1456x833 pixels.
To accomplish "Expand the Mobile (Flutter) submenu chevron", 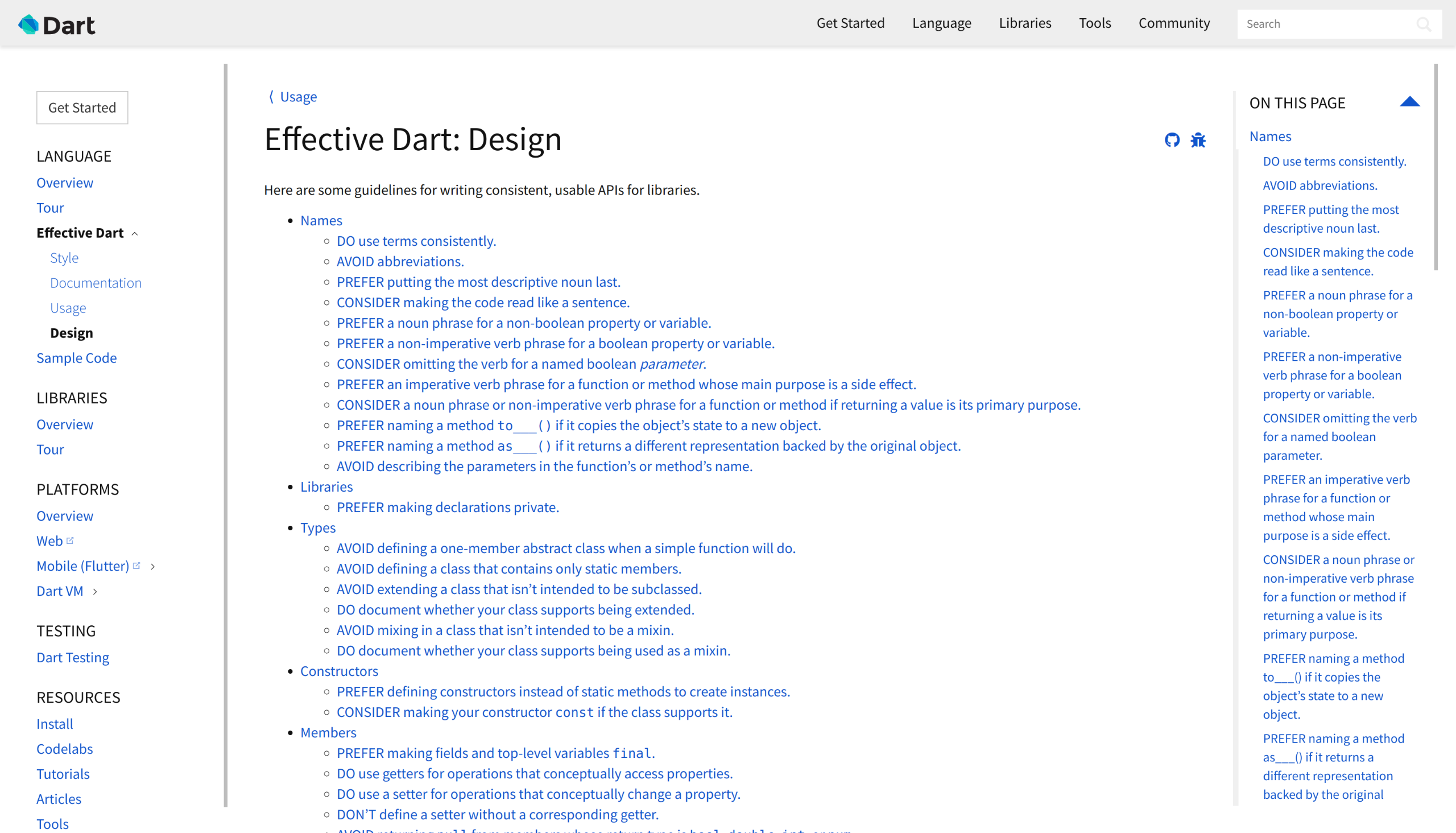I will point(152,566).
